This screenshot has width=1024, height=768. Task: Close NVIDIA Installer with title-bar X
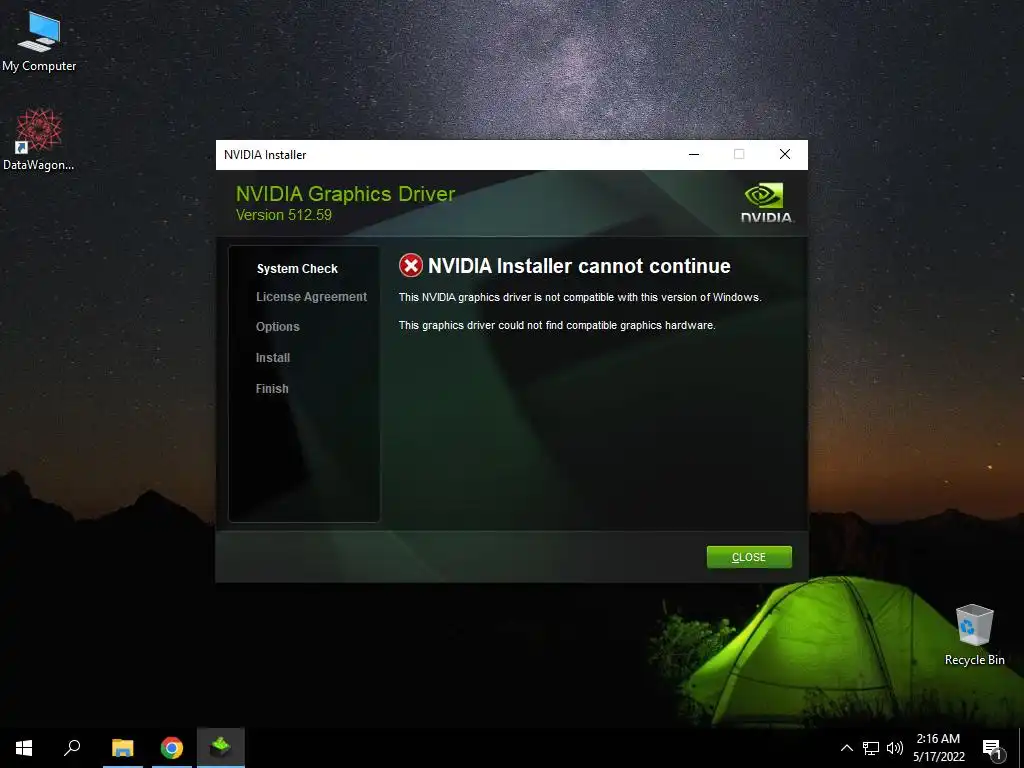[785, 154]
